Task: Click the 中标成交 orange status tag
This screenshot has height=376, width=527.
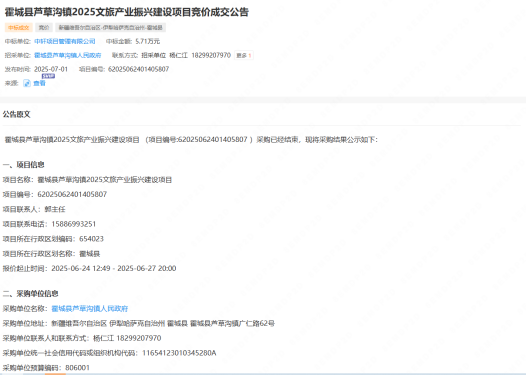Action: [18, 28]
